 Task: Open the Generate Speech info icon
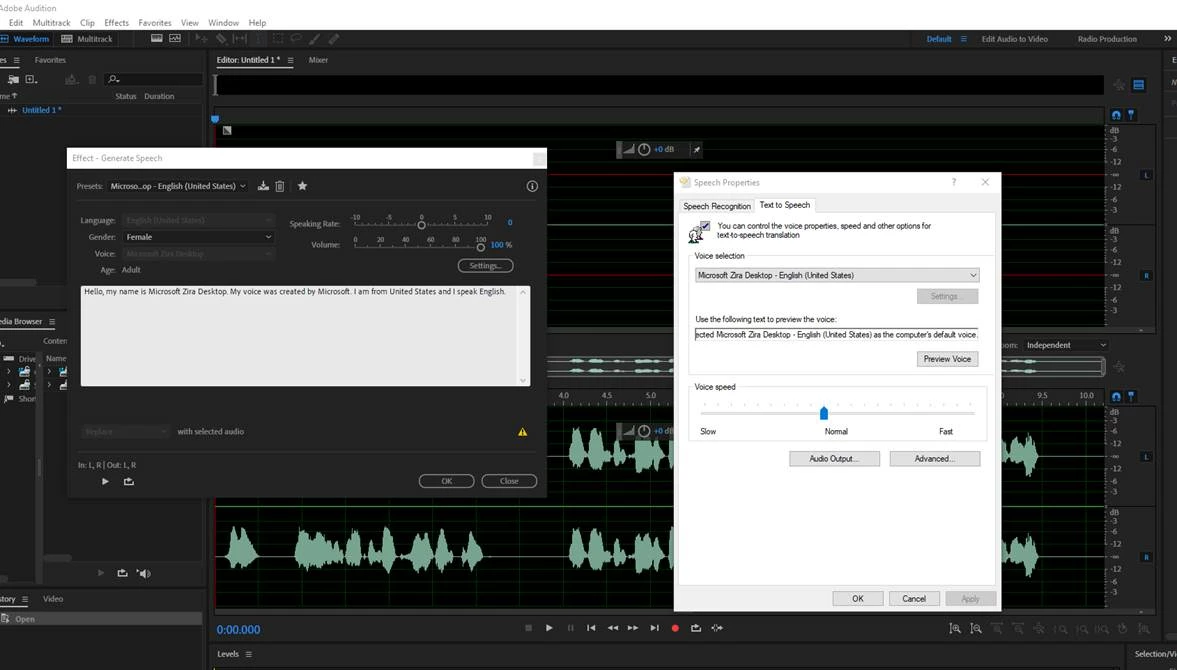click(x=532, y=186)
